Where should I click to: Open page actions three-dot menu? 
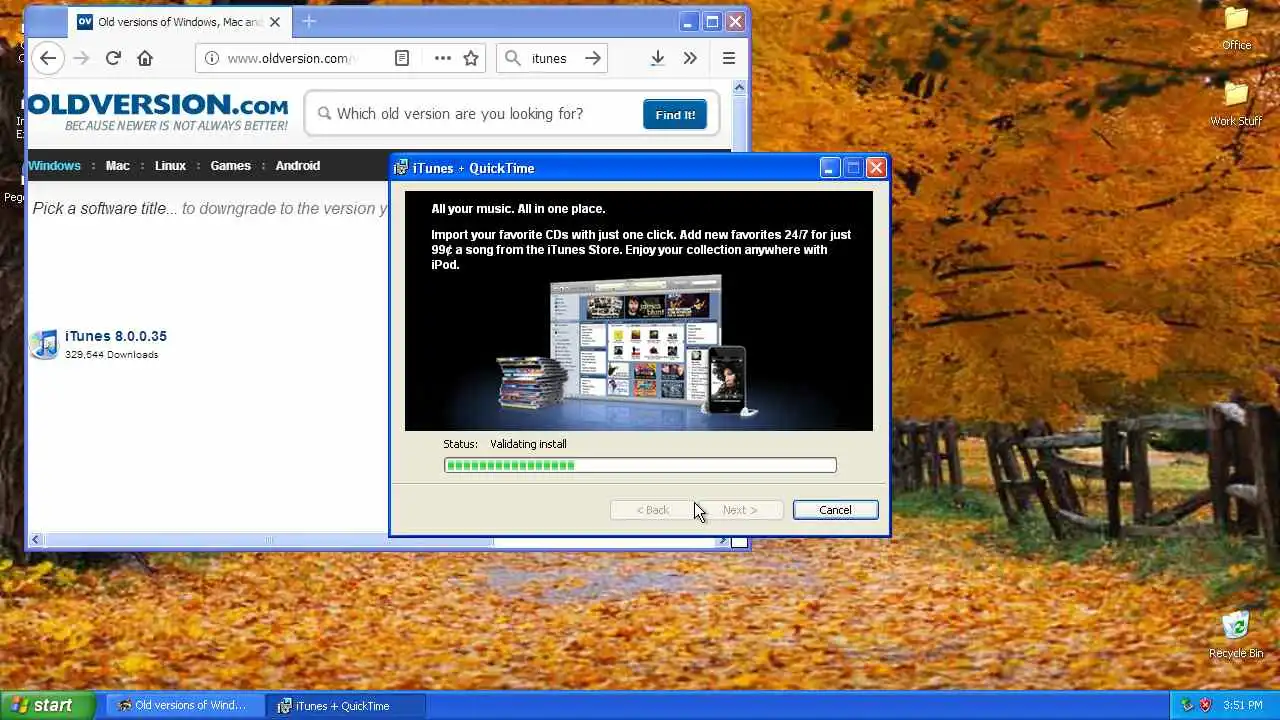[442, 58]
